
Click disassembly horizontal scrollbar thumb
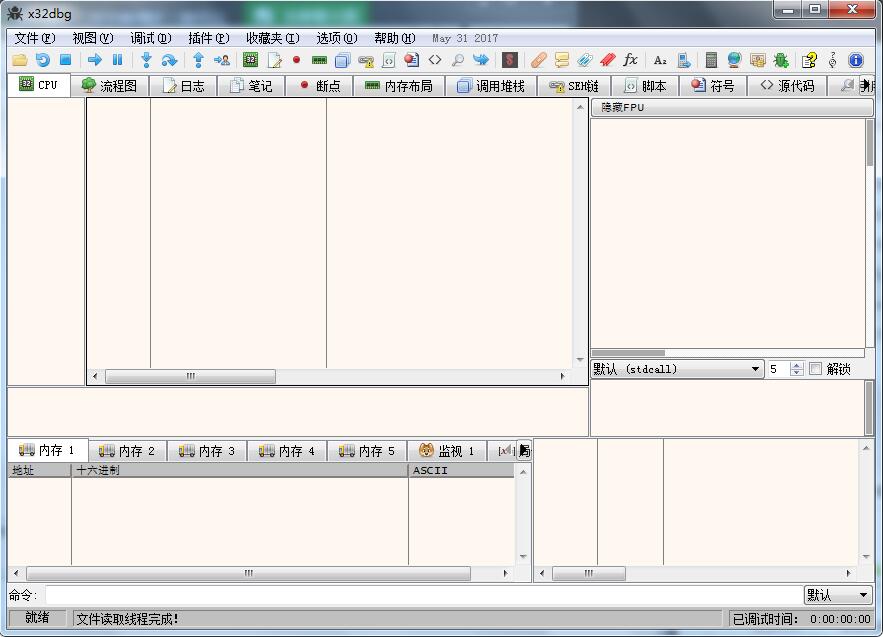[x=190, y=376]
